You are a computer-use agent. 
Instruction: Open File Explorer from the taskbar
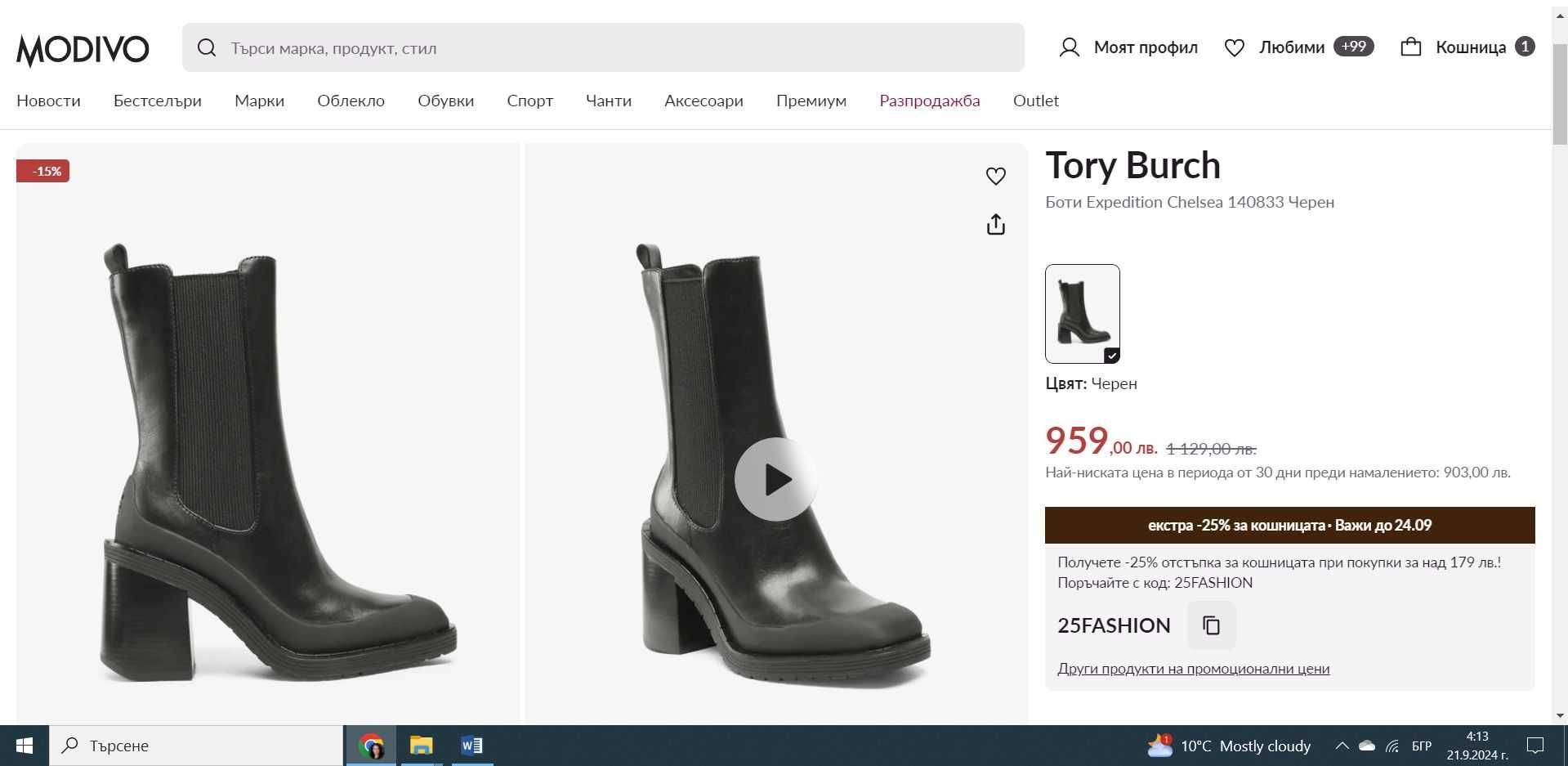pyautogui.click(x=421, y=746)
